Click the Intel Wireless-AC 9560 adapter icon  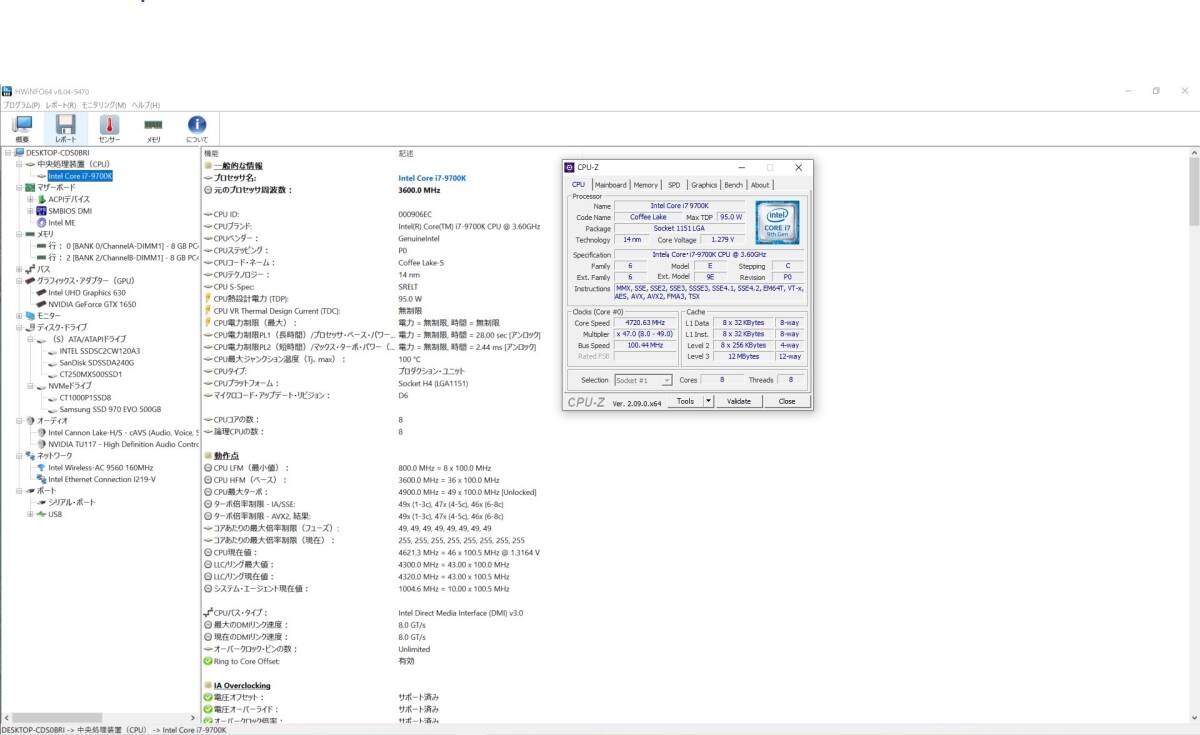tap(41, 467)
